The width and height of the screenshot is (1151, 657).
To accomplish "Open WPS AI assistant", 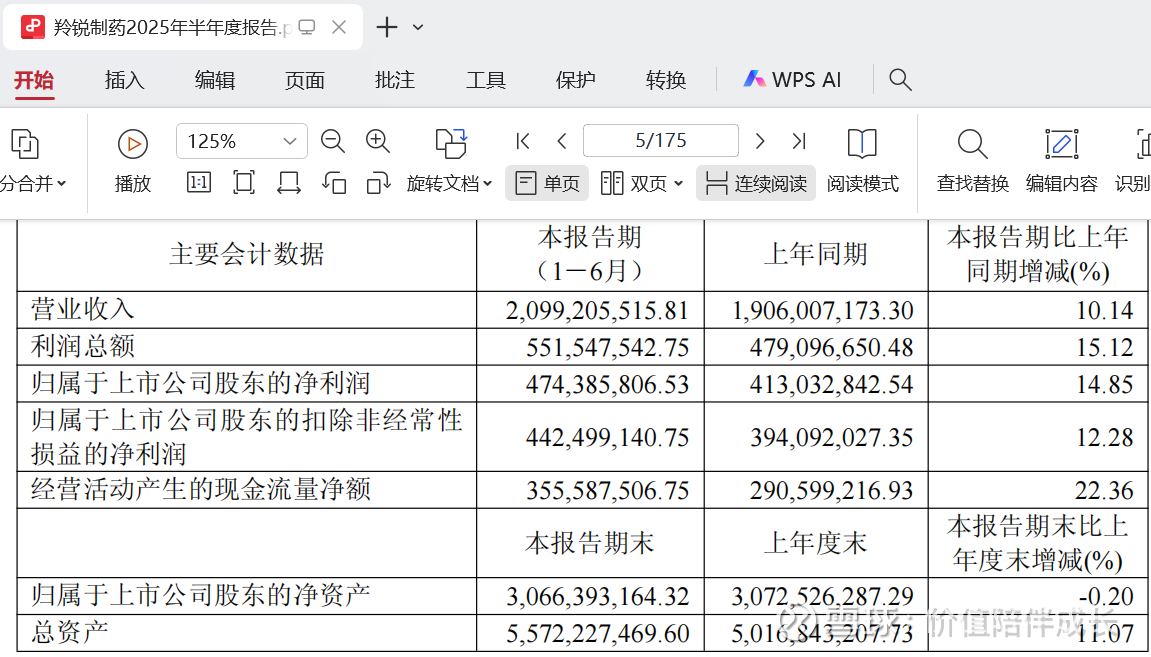I will point(792,80).
